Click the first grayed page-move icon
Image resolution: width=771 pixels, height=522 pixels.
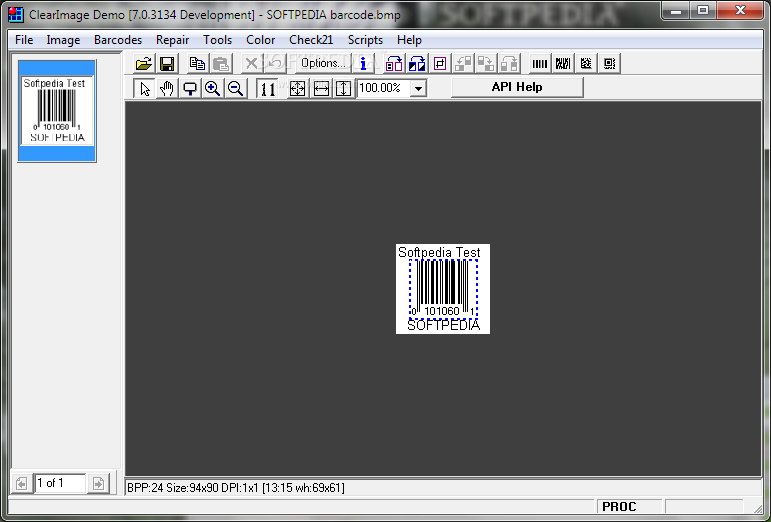(x=463, y=63)
